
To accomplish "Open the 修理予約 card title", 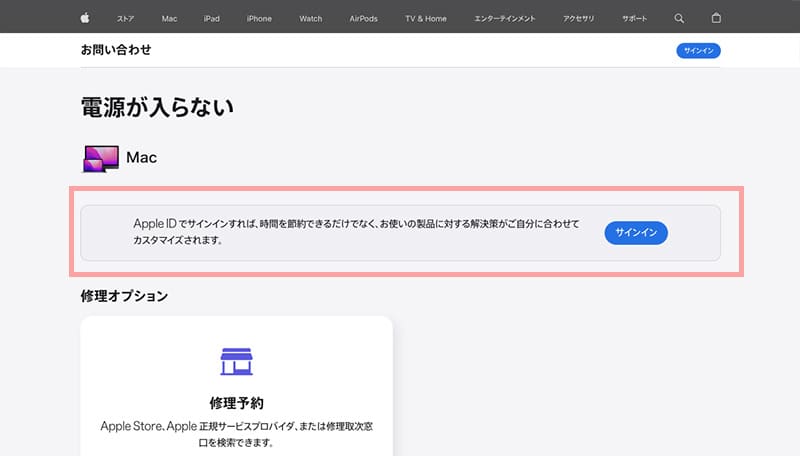I will tap(236, 403).
